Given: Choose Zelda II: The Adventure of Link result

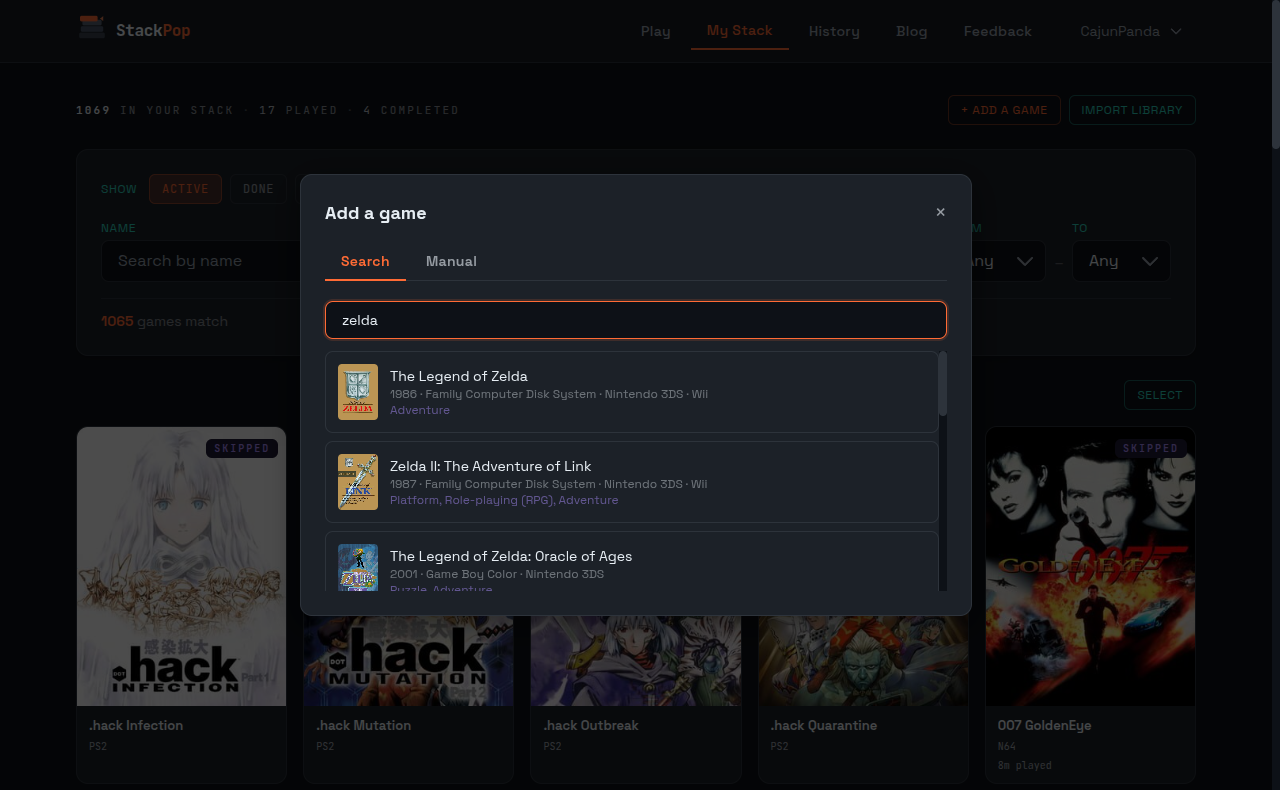Looking at the screenshot, I should [x=632, y=482].
